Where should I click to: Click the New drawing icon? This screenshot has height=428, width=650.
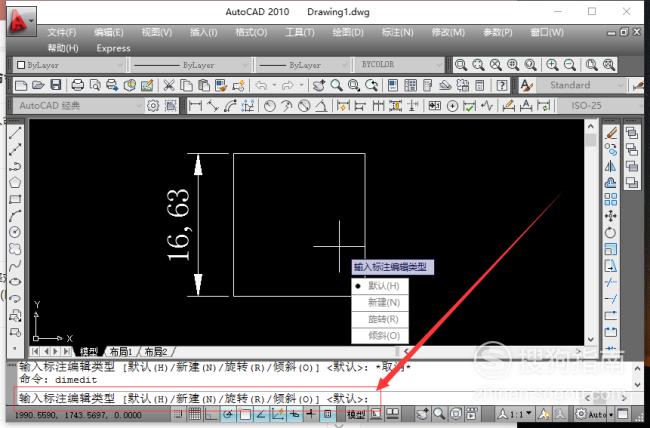coord(21,85)
